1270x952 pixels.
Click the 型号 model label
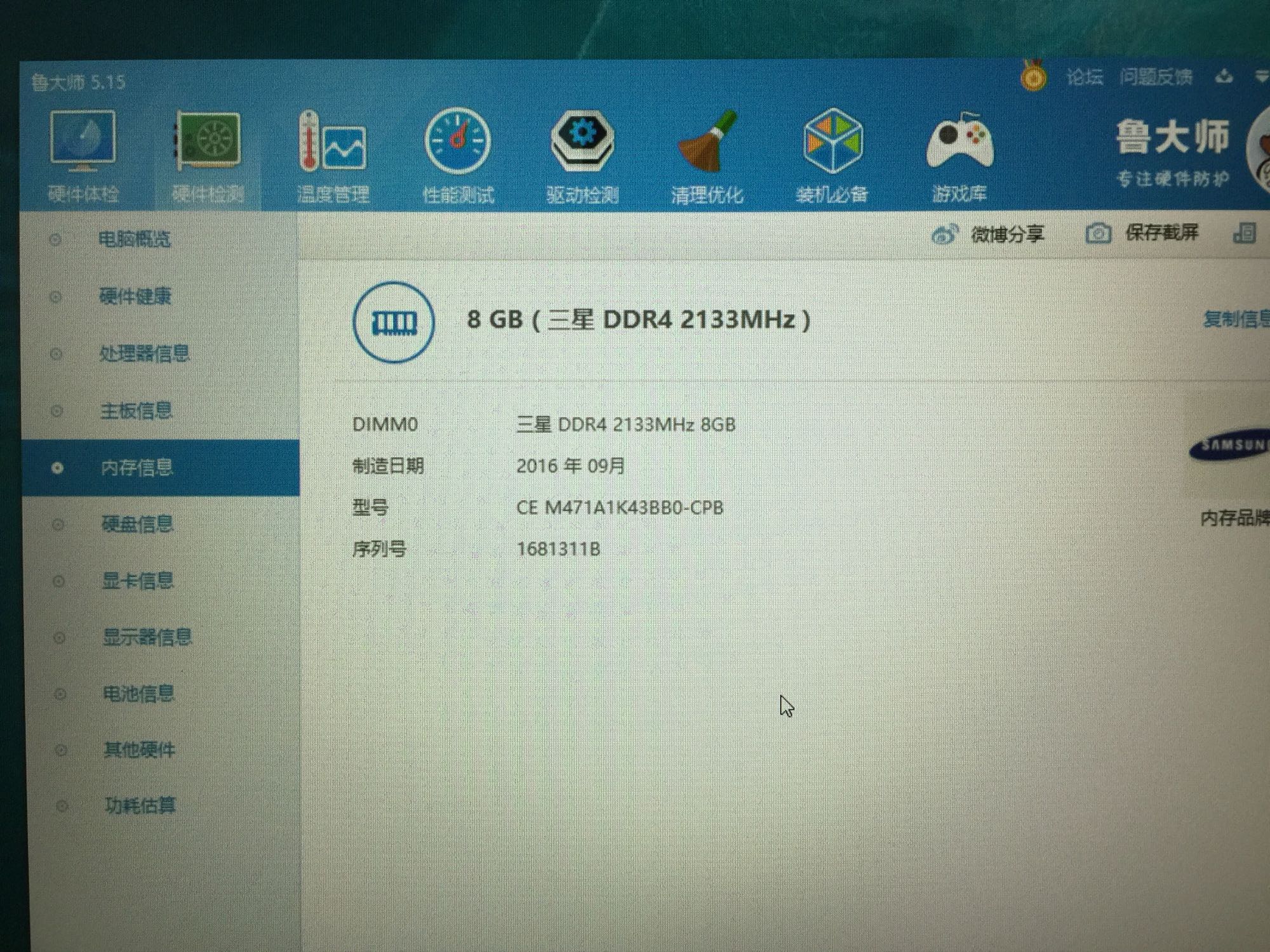[x=370, y=508]
